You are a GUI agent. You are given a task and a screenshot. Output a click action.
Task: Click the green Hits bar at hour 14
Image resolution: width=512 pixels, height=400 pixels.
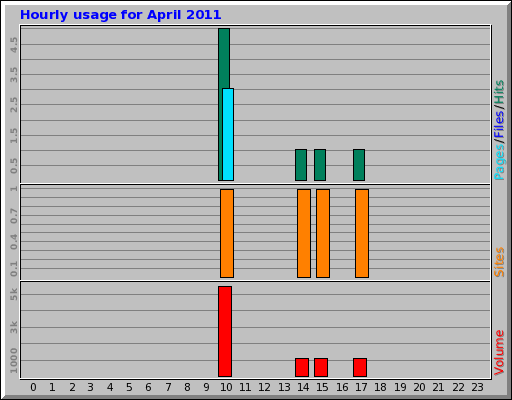(301, 165)
